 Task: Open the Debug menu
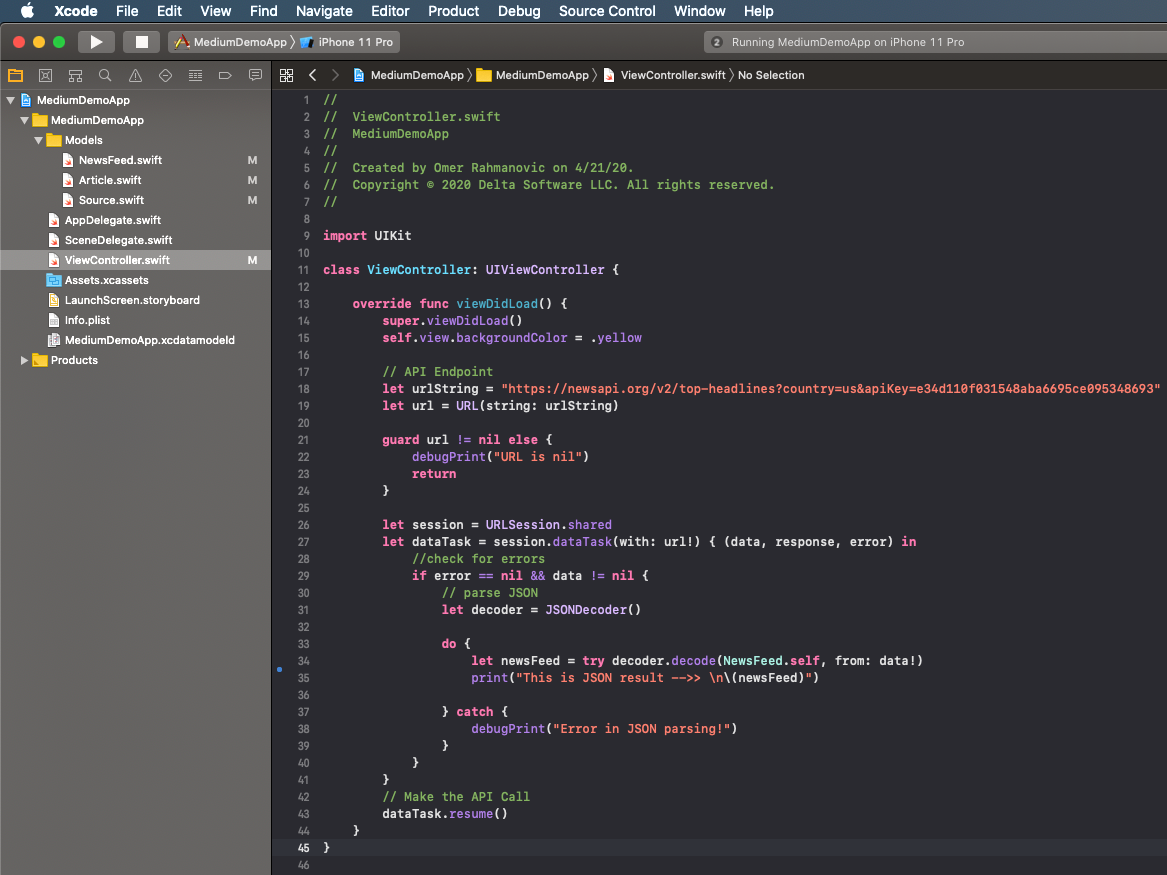pyautogui.click(x=518, y=11)
